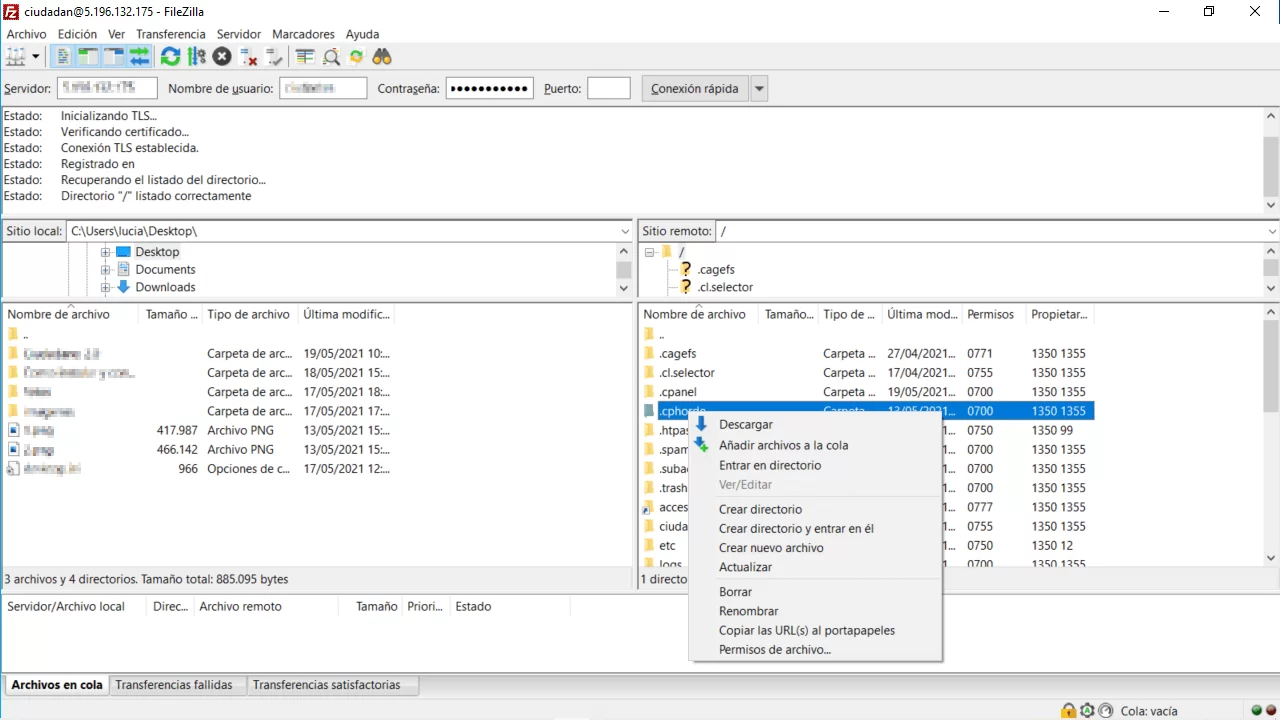Search for files recursively with binoculars
Image resolution: width=1280 pixels, height=720 pixels.
(x=382, y=57)
